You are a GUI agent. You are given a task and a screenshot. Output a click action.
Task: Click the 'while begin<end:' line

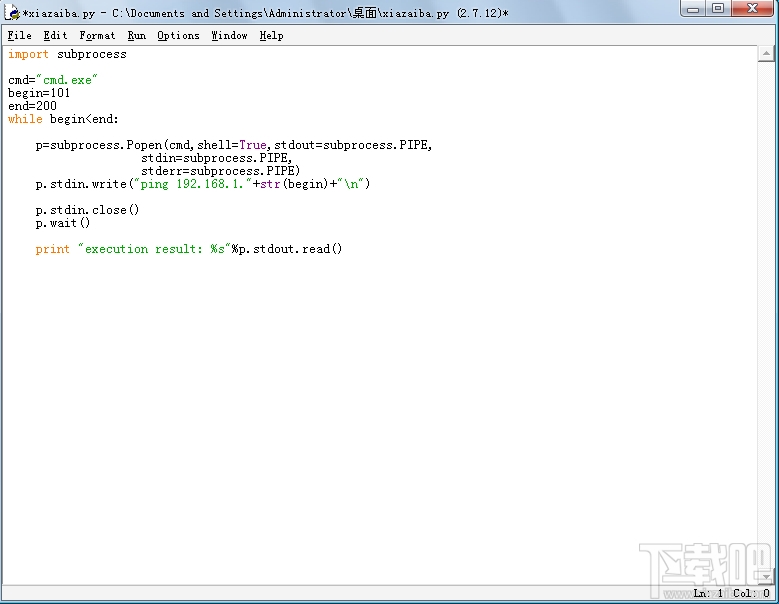(x=63, y=119)
